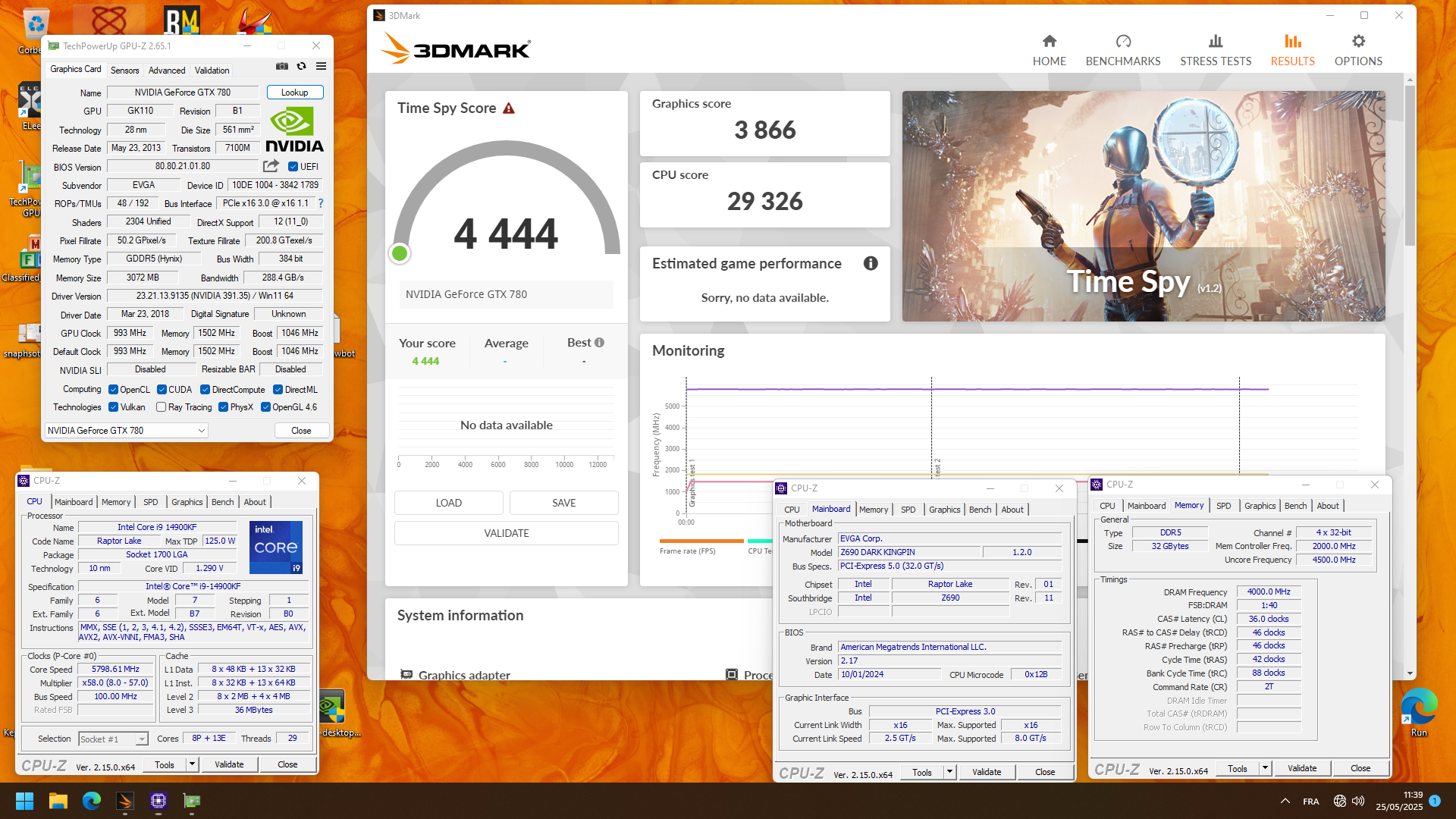
Task: Open the volume control in the system tray
Action: coord(1358,801)
